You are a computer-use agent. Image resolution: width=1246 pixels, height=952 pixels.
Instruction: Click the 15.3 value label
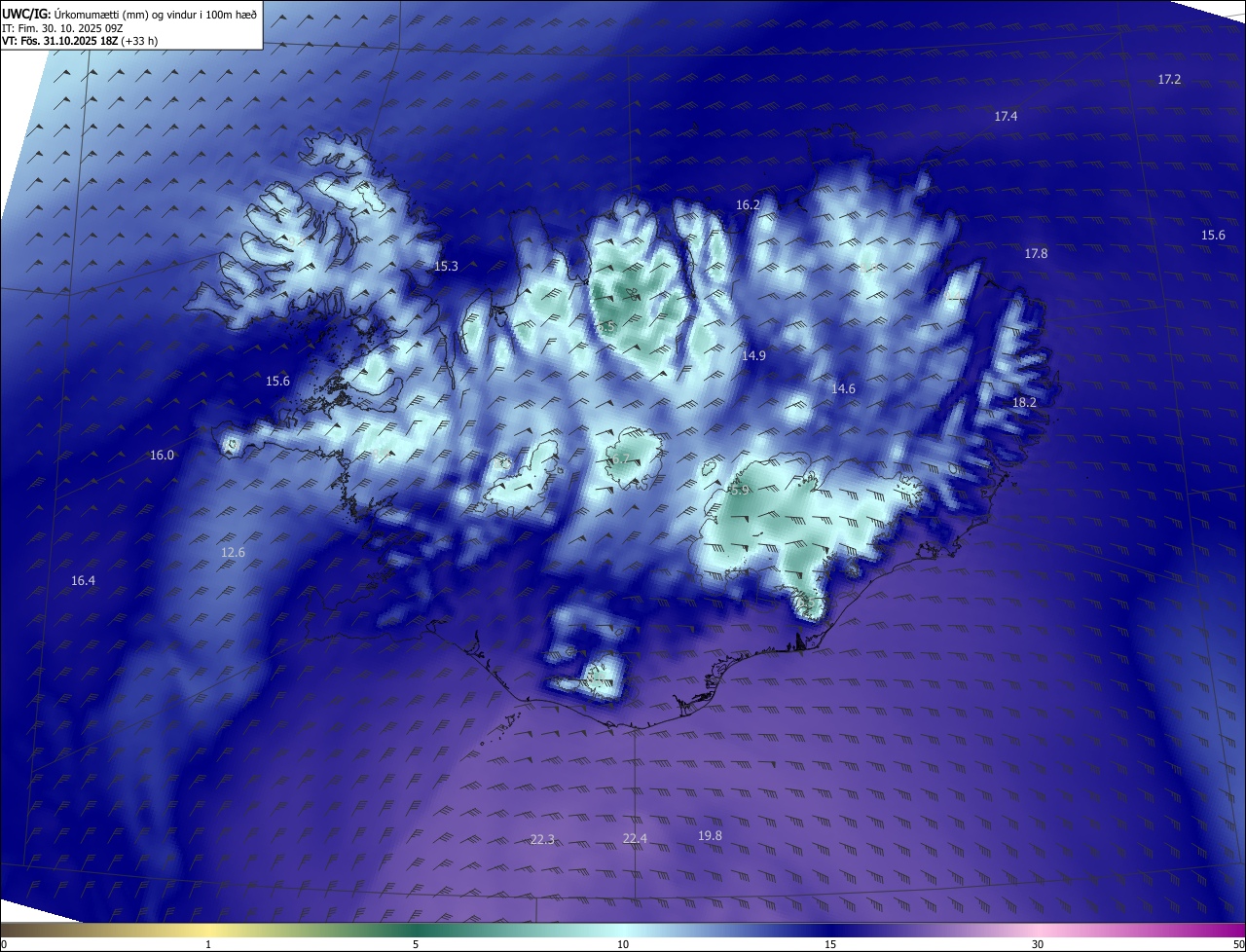click(x=446, y=266)
